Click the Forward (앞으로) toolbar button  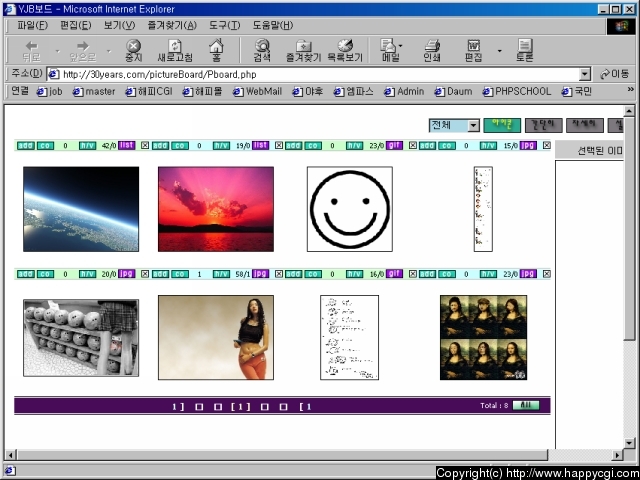(83, 51)
